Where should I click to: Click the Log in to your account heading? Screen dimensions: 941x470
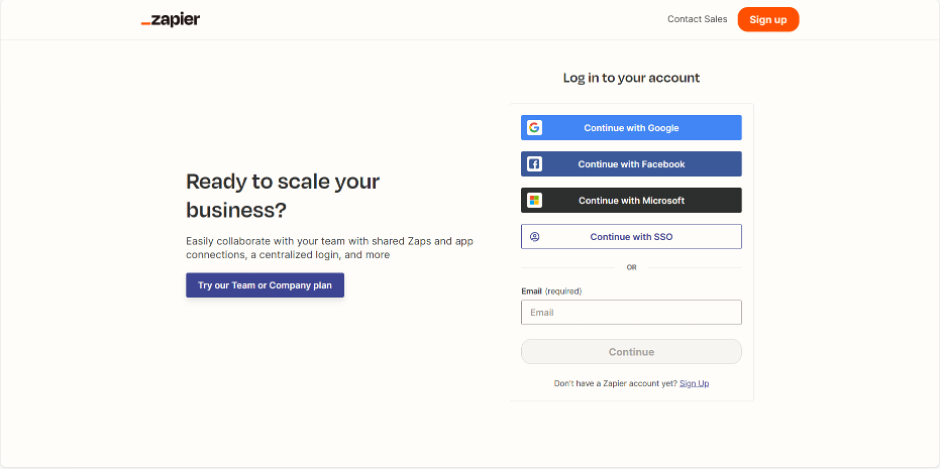(631, 78)
